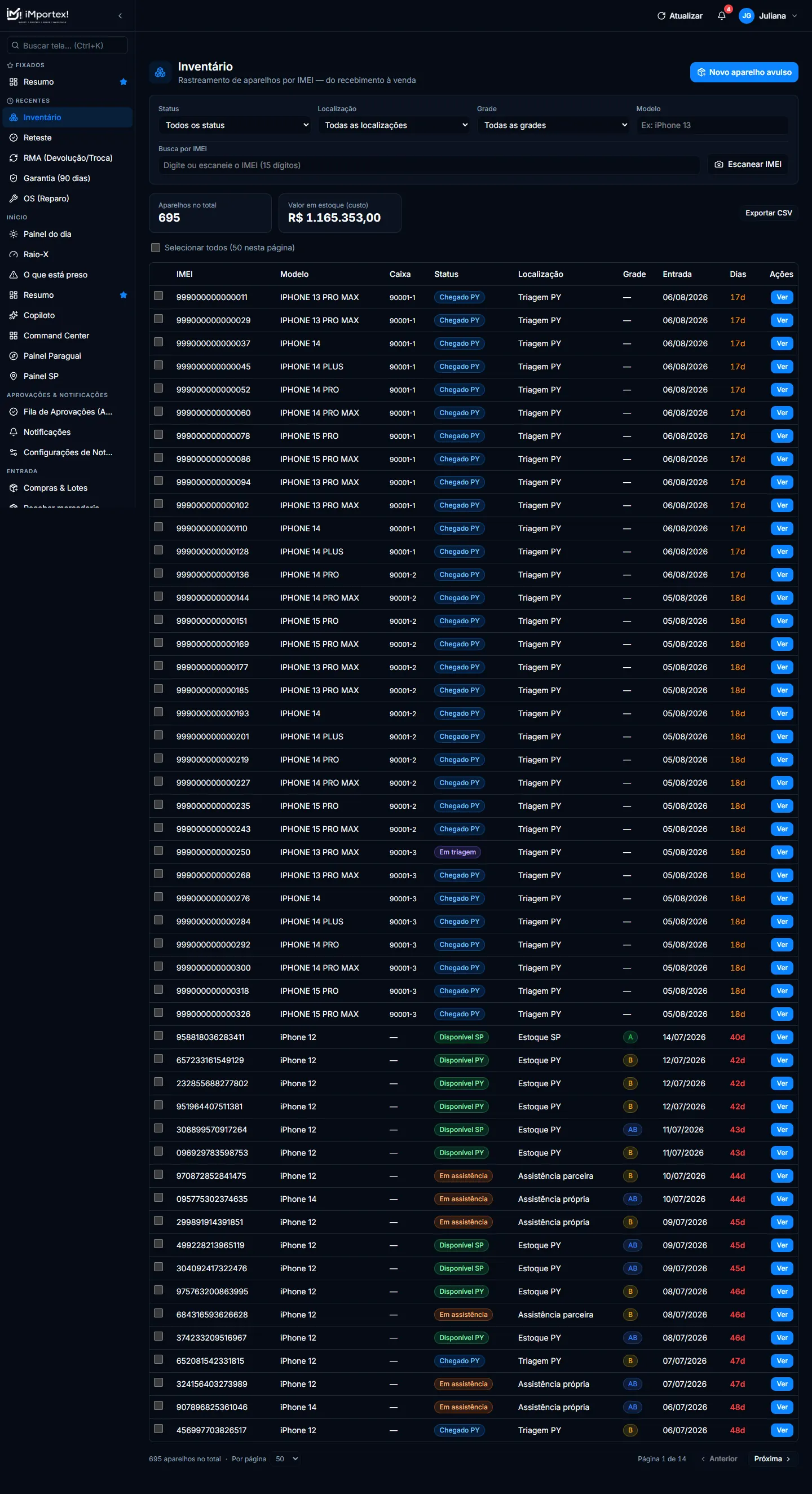Open the Todas as grades dropdown
Viewport: 812px width, 1494px height.
point(553,125)
